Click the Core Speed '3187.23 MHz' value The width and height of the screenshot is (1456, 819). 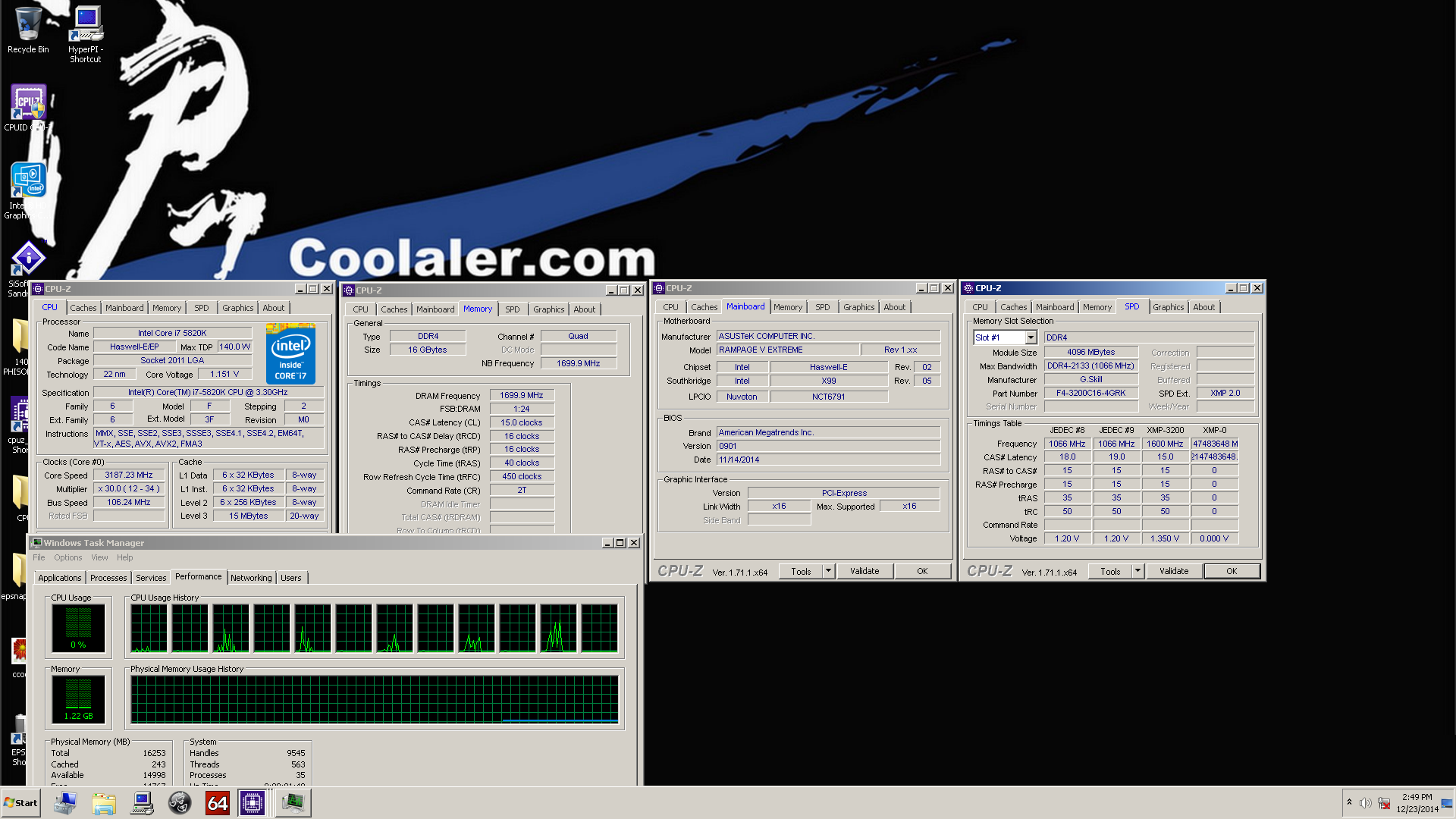129,475
